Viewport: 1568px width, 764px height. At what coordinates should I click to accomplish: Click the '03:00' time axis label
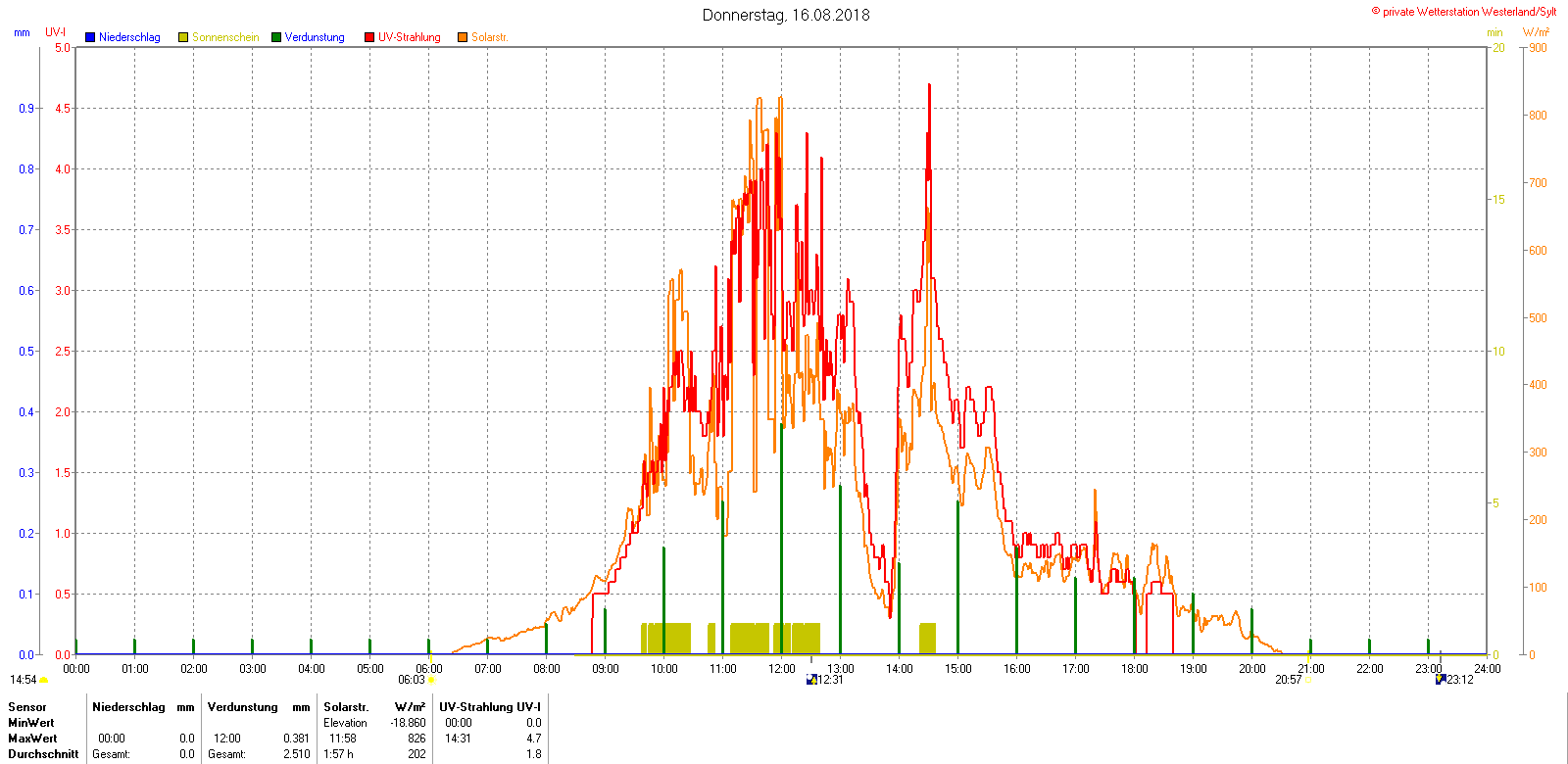253,669
